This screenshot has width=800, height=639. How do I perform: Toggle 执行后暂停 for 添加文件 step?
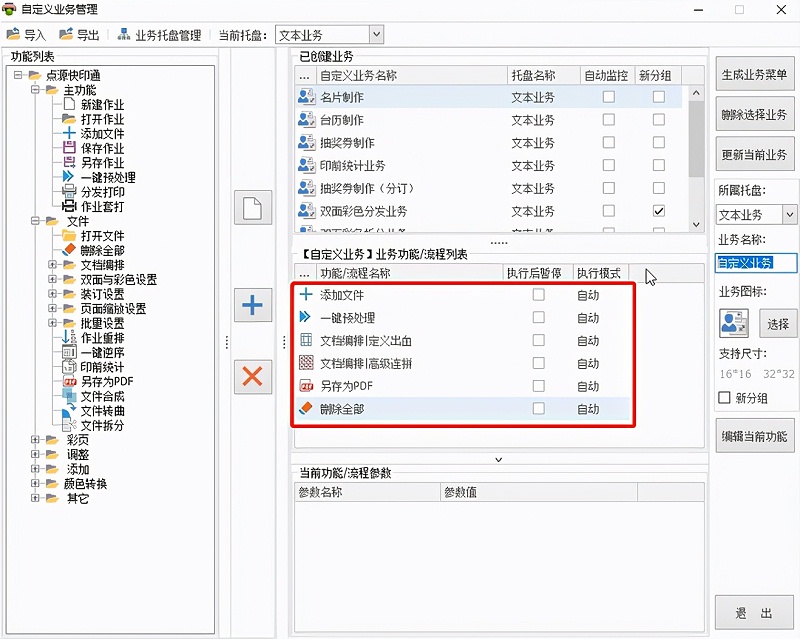click(x=538, y=294)
